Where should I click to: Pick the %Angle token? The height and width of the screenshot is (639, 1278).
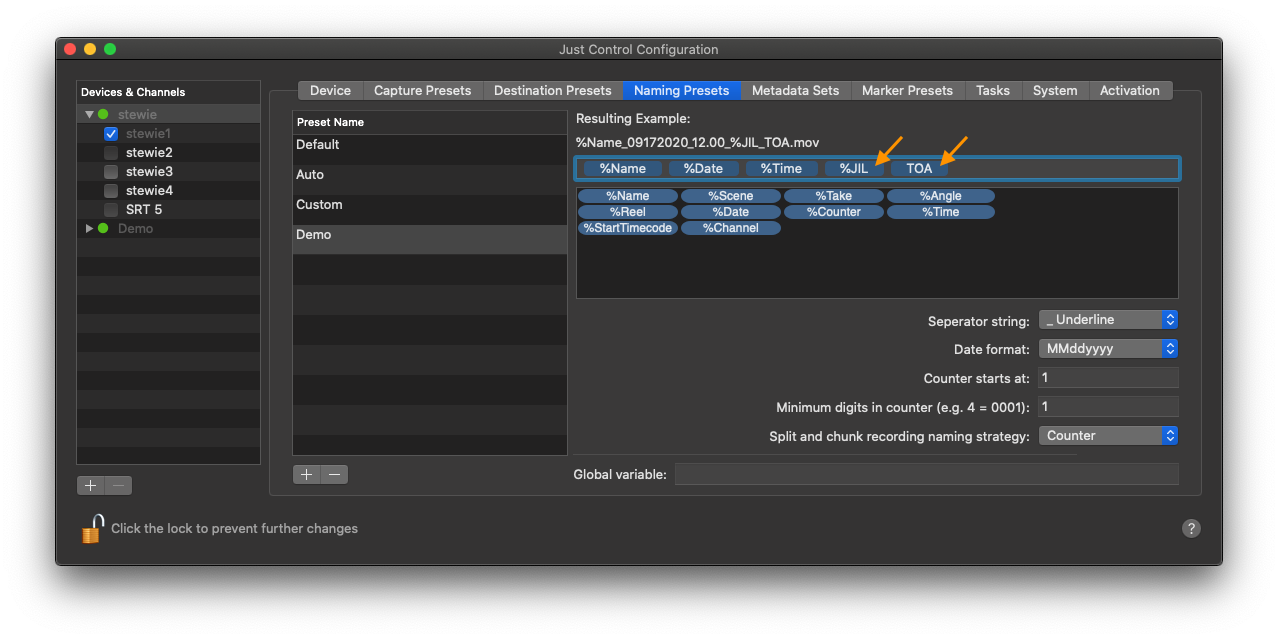click(x=940, y=196)
